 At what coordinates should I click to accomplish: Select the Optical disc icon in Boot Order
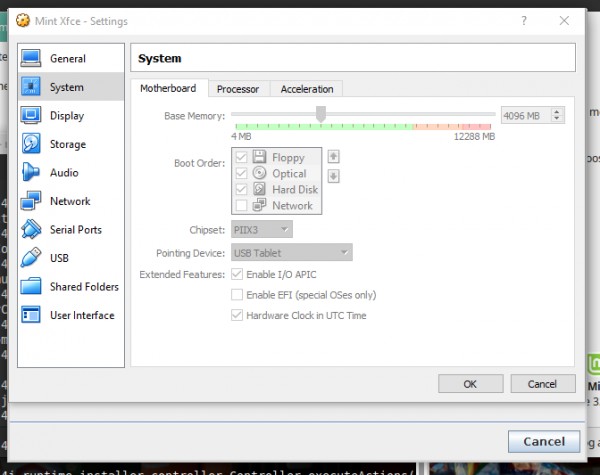[x=259, y=173]
